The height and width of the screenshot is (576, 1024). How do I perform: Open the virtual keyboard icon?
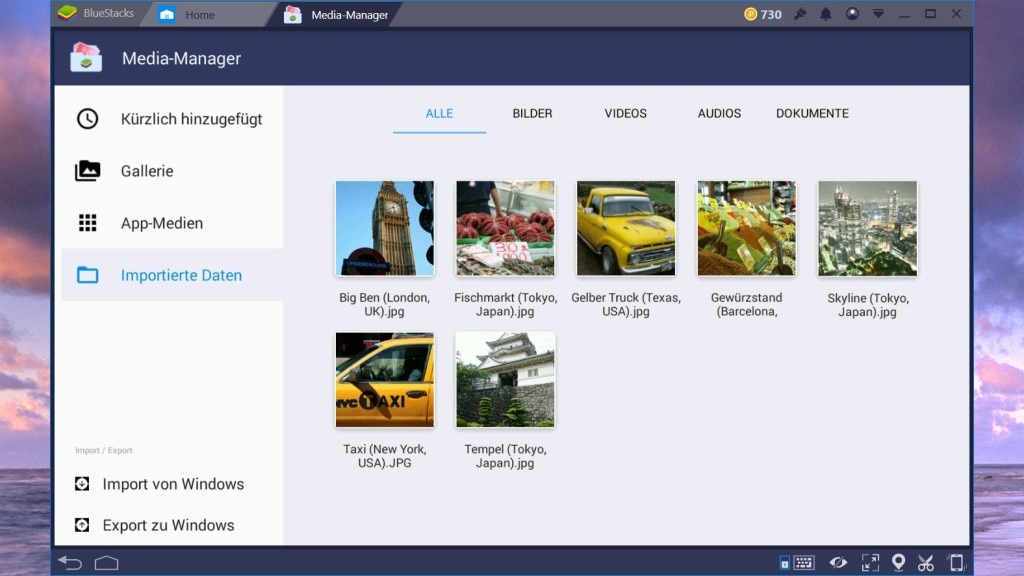click(802, 562)
